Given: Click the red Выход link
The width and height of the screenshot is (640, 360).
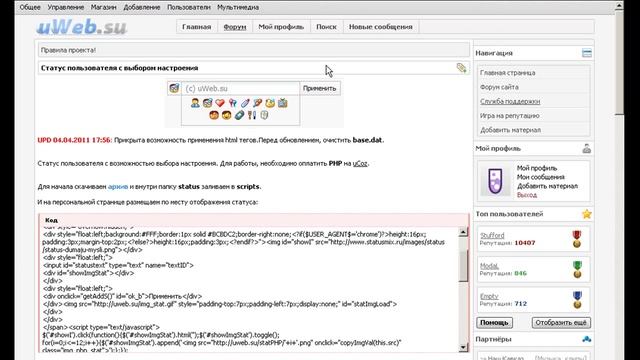Looking at the screenshot, I should (x=527, y=195).
